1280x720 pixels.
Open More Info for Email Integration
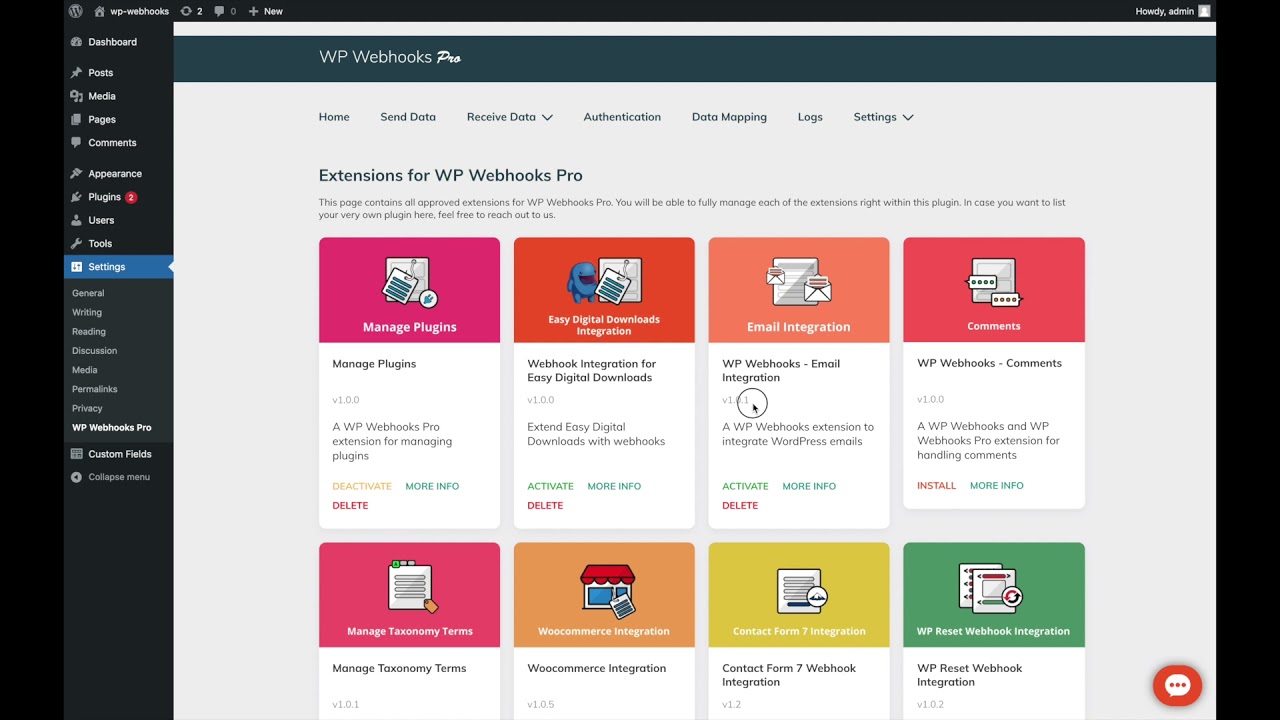point(809,486)
